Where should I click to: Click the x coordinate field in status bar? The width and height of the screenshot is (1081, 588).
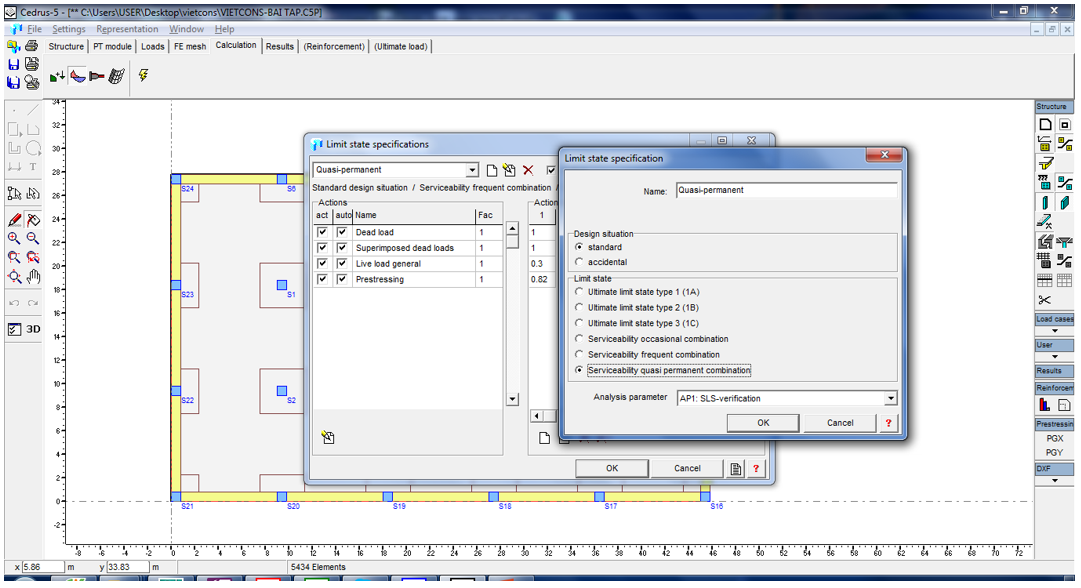43,567
